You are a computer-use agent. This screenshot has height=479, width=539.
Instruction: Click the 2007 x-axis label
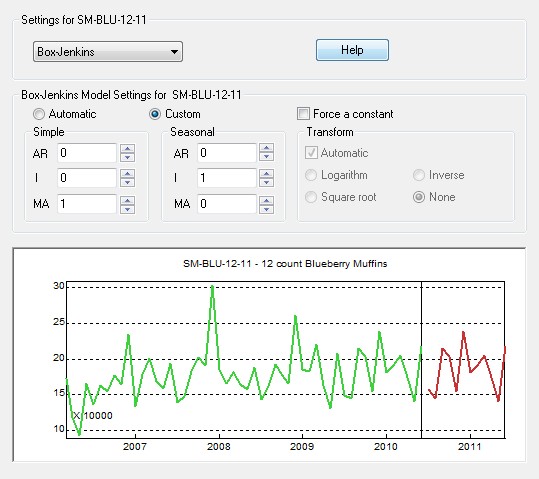(x=135, y=446)
